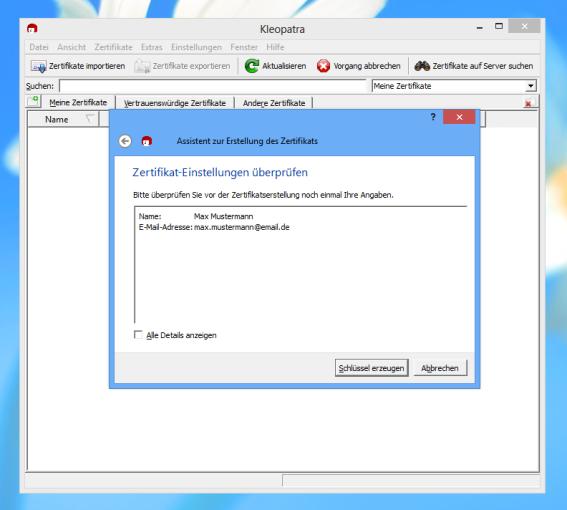The image size is (567, 510).
Task: Click the Zertifikate importieren icon
Action: click(x=38, y=66)
